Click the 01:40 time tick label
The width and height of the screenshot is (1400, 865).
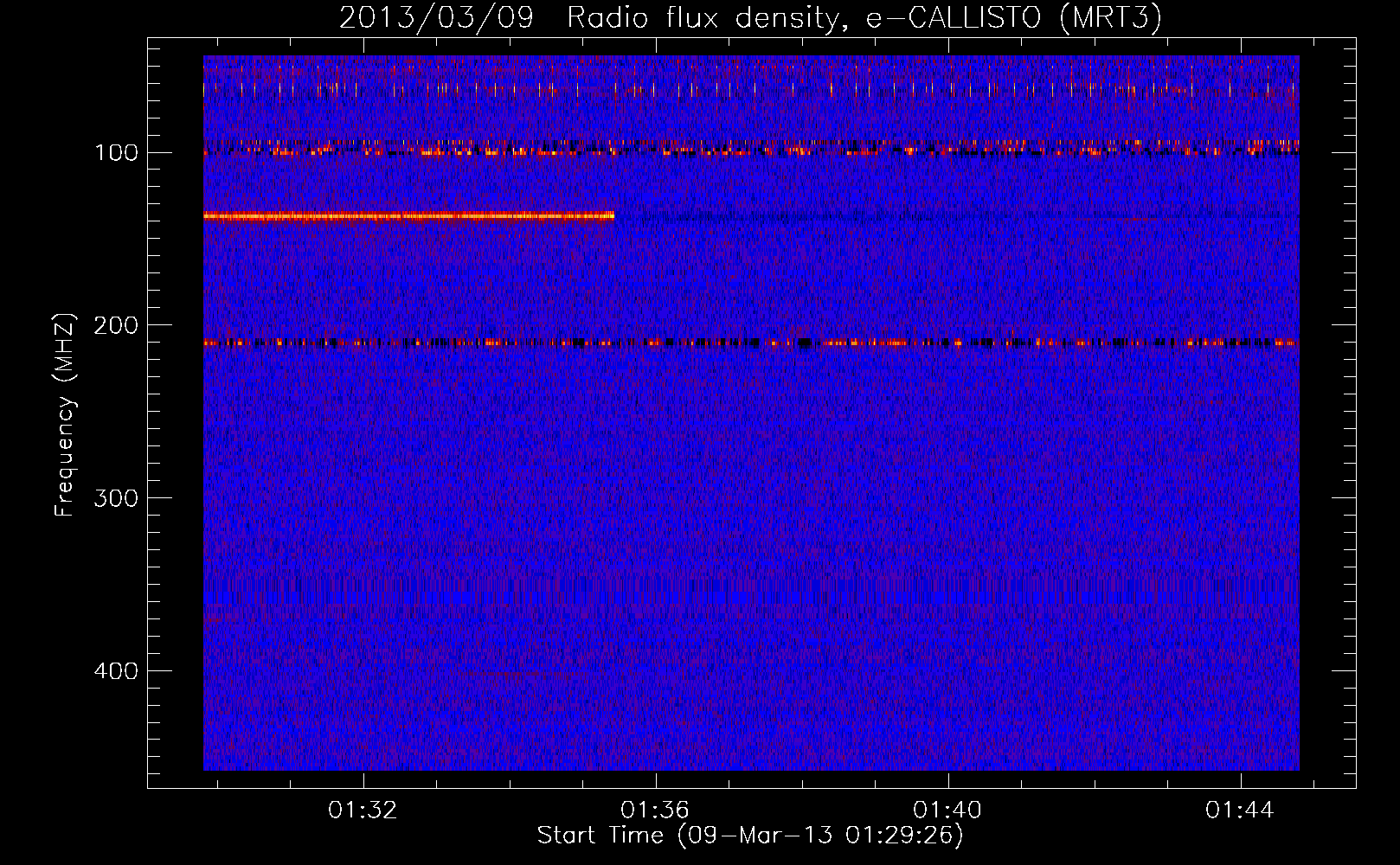click(947, 810)
